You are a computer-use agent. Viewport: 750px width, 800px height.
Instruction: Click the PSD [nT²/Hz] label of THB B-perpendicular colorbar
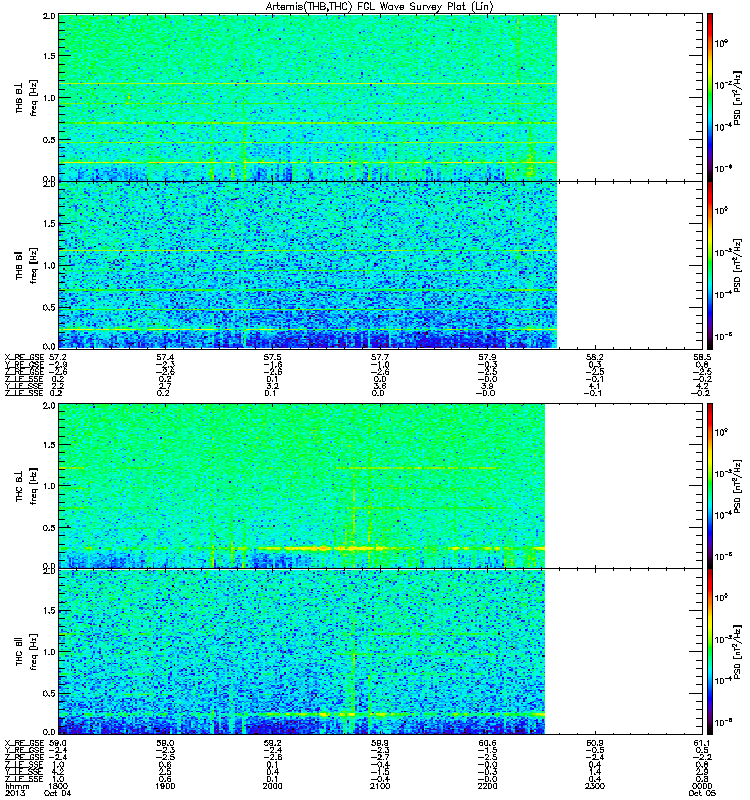tap(737, 98)
